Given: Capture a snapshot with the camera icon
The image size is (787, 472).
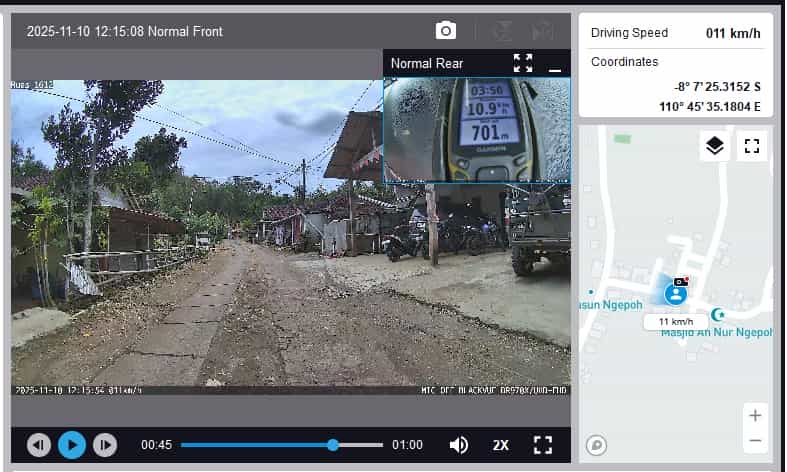Looking at the screenshot, I should coord(446,31).
